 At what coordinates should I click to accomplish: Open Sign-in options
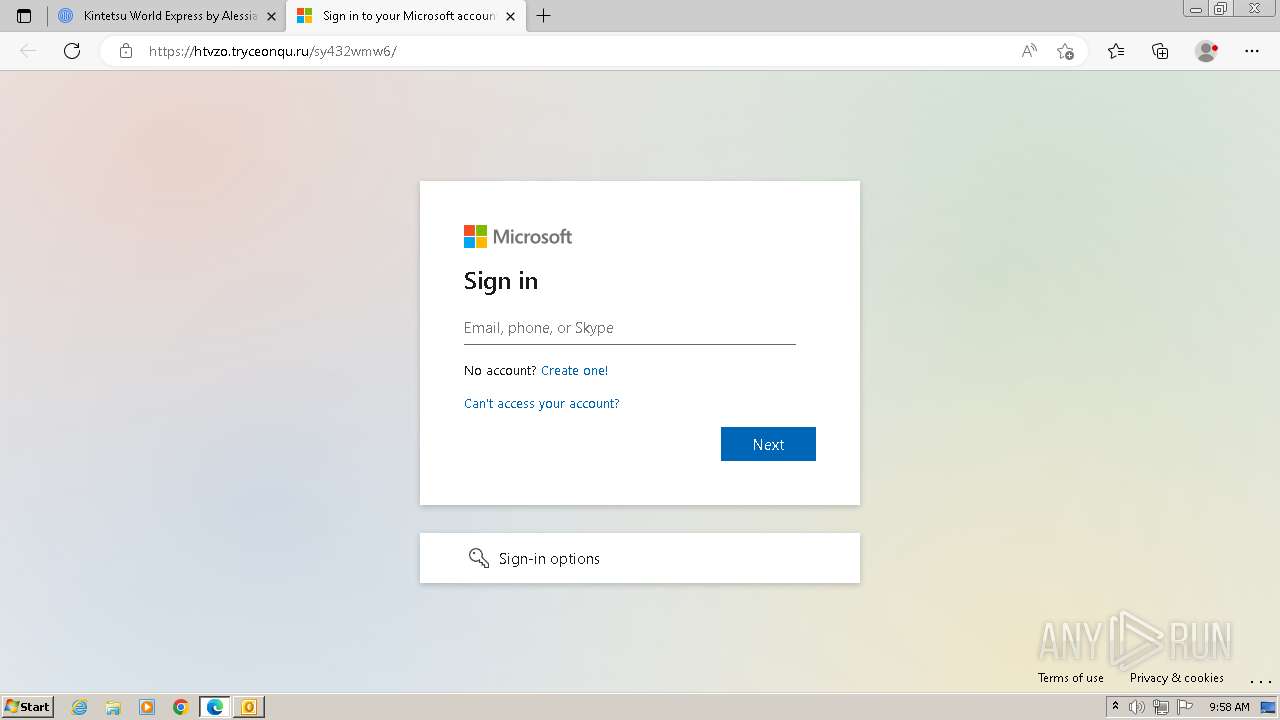(640, 558)
